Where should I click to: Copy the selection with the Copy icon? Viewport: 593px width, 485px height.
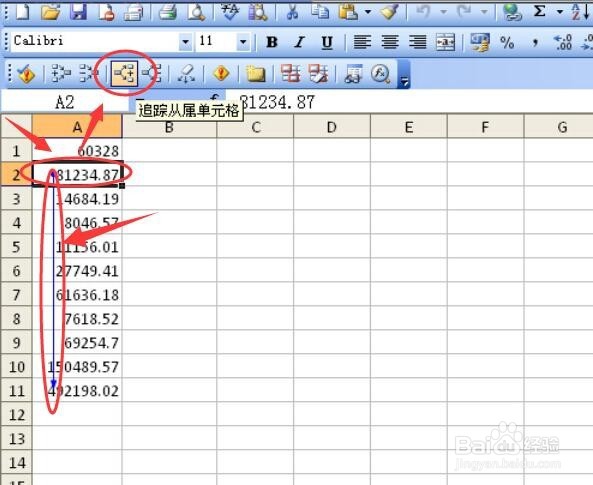[x=320, y=12]
